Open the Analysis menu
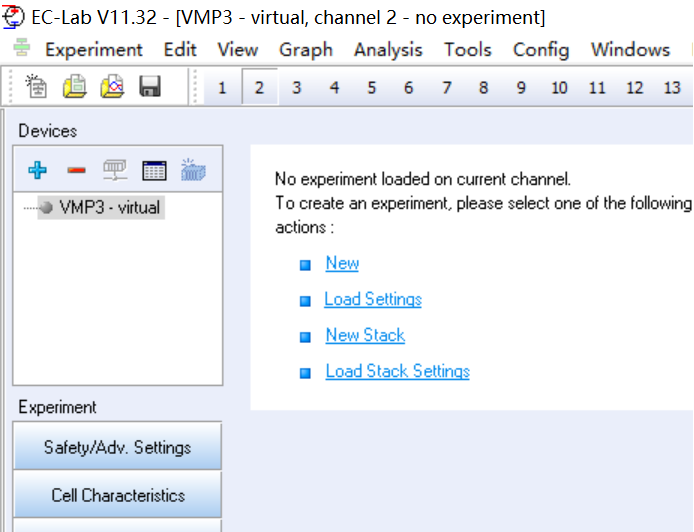This screenshot has width=694, height=532. [388, 49]
